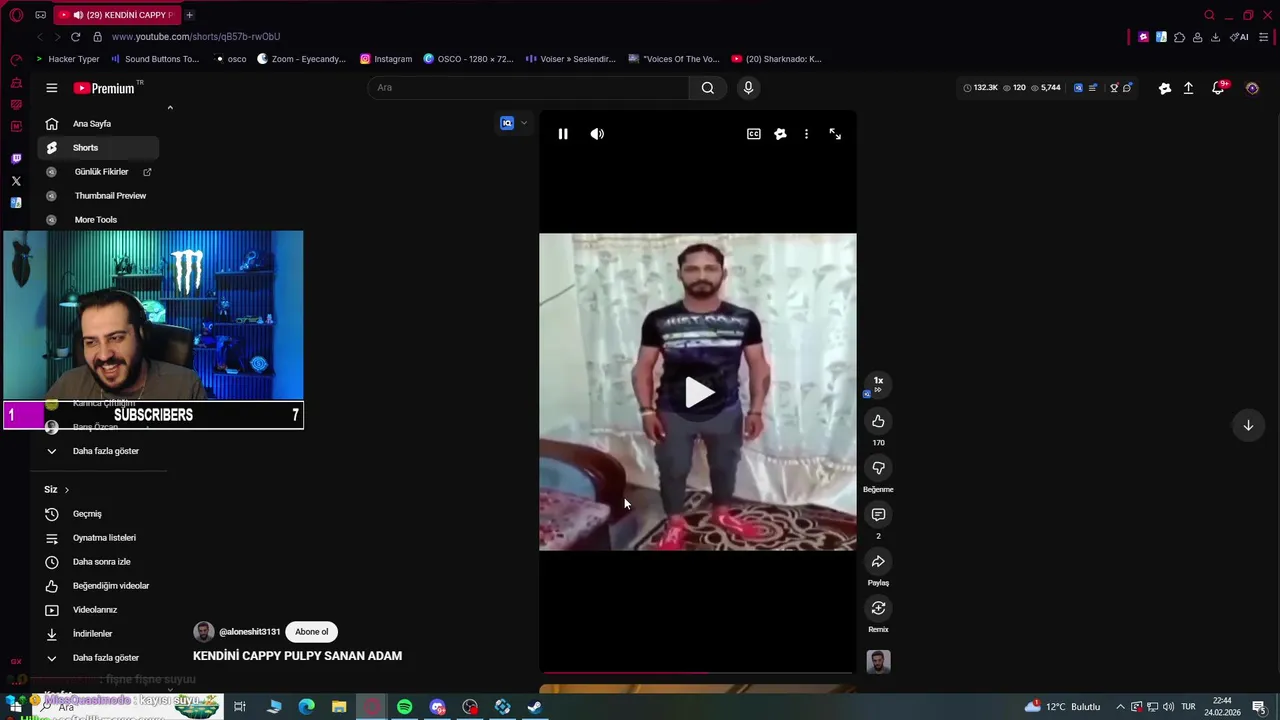Open the Opera menu logo
The width and height of the screenshot is (1280, 720).
tap(16, 15)
